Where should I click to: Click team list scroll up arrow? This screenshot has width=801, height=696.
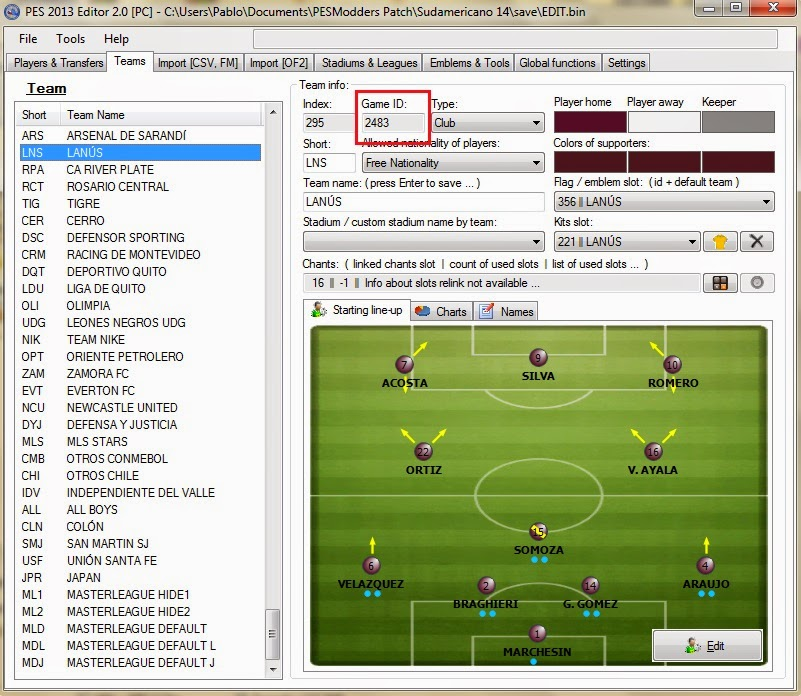(273, 112)
